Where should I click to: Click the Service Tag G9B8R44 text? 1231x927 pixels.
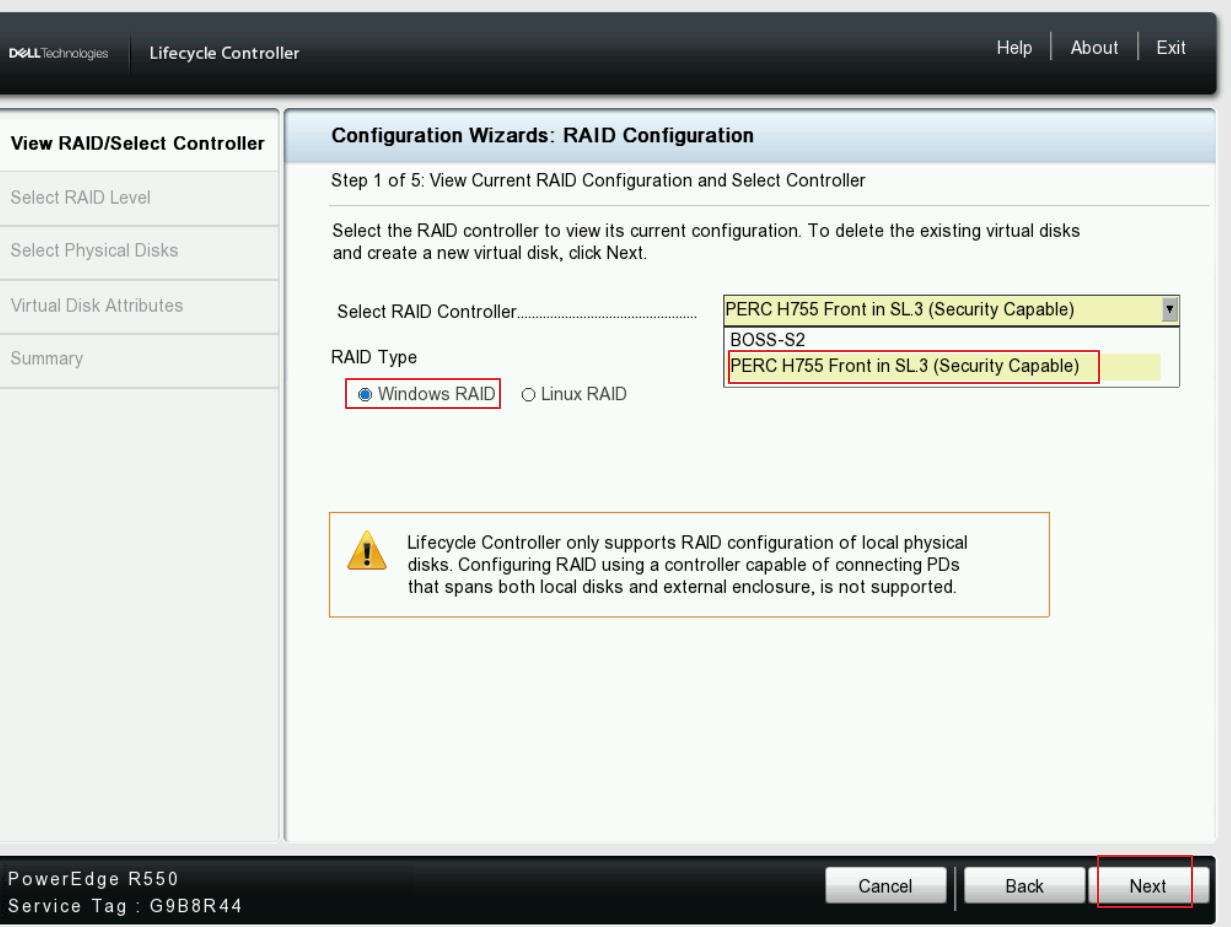(x=125, y=907)
